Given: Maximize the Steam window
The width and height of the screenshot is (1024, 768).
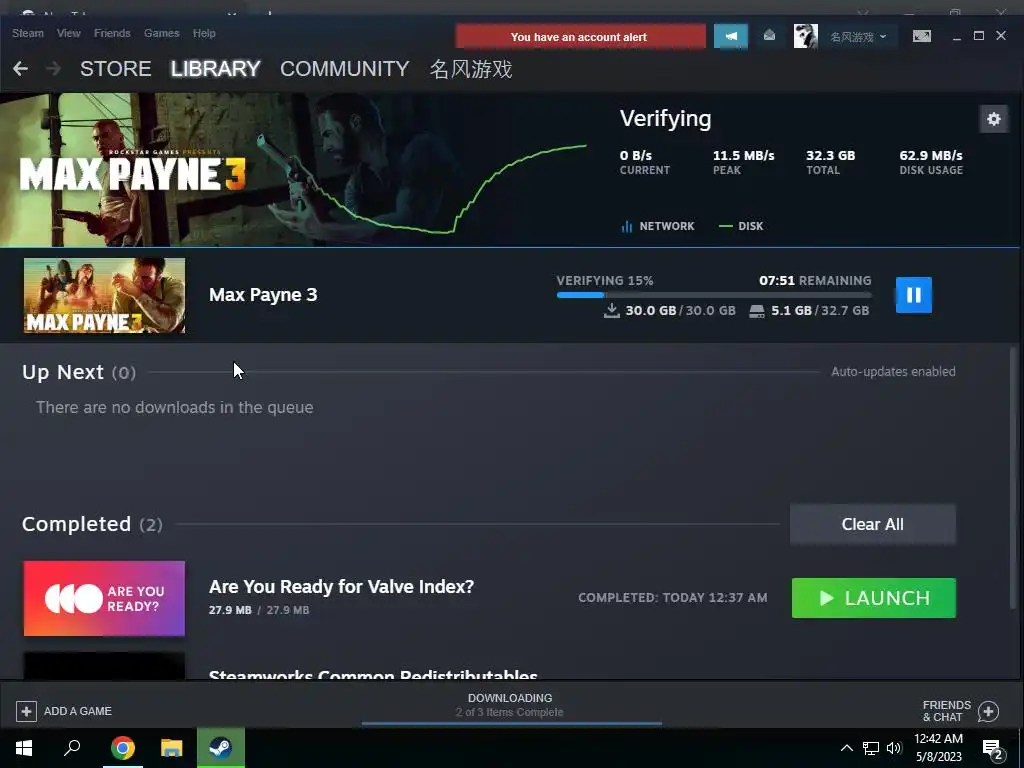Looking at the screenshot, I should click(978, 36).
